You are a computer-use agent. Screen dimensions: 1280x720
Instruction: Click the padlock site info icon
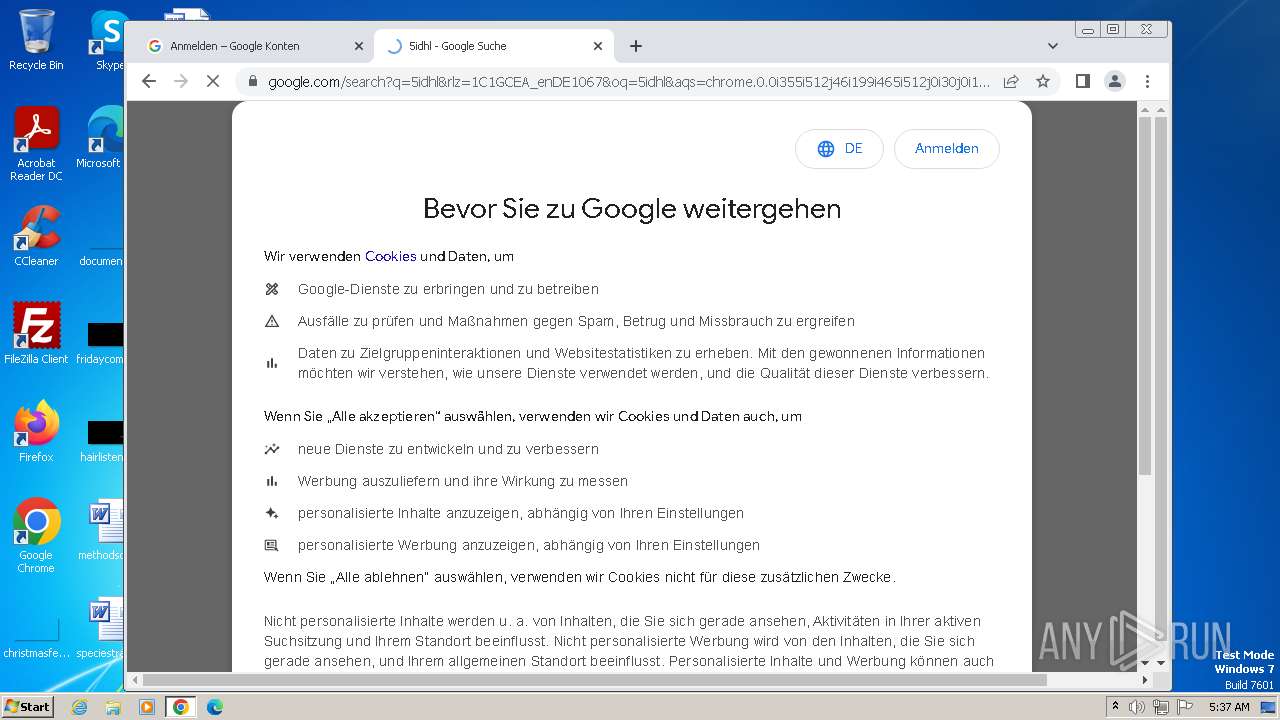(252, 81)
